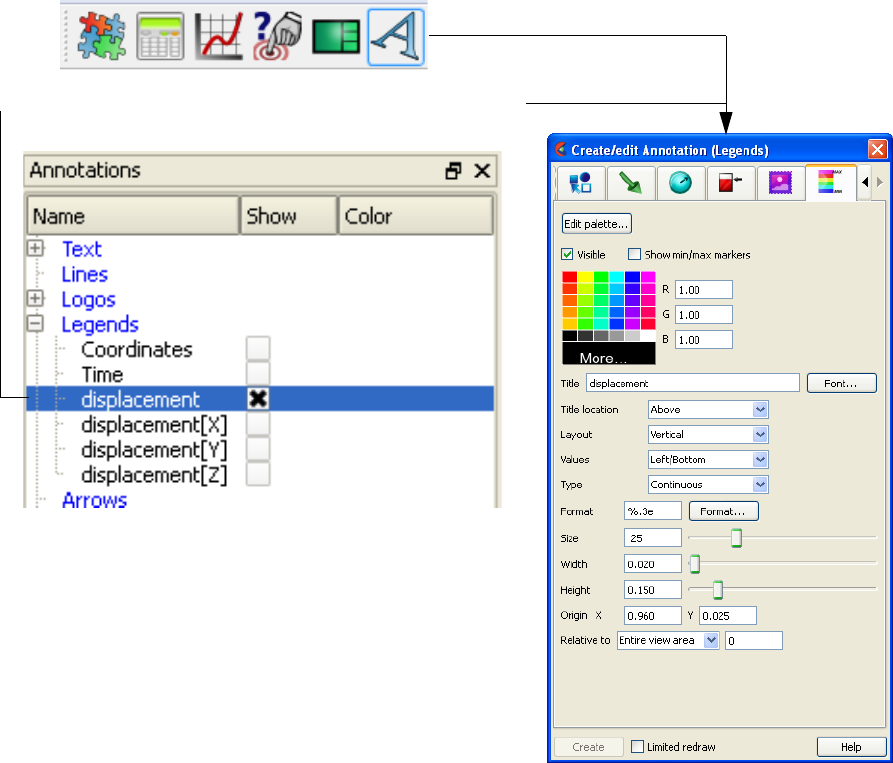Click the puzzle pieces toolbar icon
Viewport: 893px width, 763px height.
103,36
